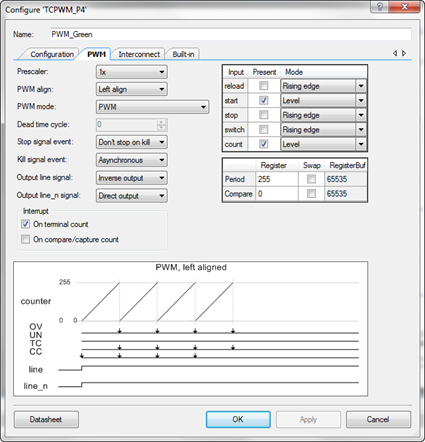
Task: Click the Register column header
Action: tap(273, 165)
